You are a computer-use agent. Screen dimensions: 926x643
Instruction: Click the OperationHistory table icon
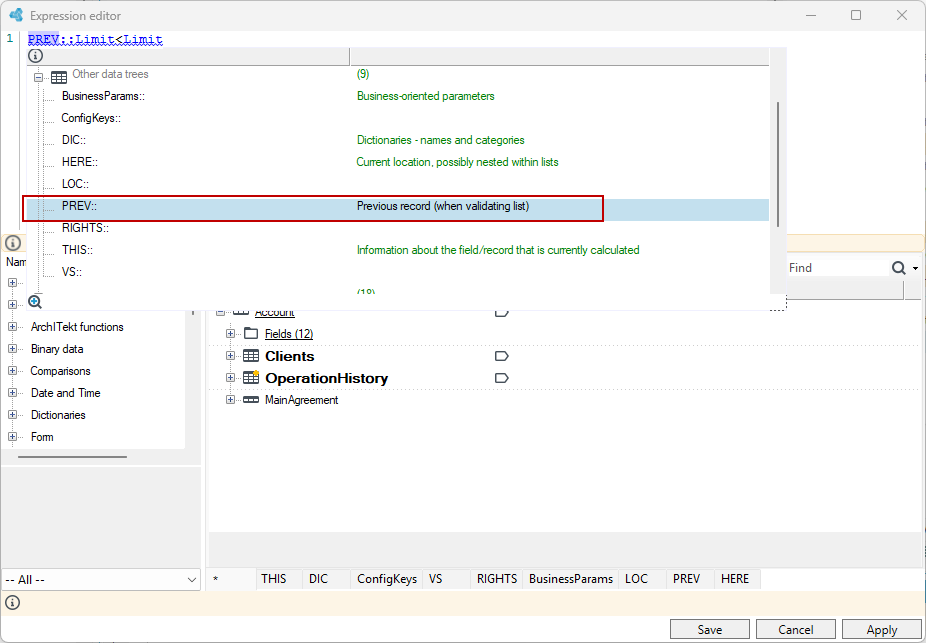coord(251,378)
